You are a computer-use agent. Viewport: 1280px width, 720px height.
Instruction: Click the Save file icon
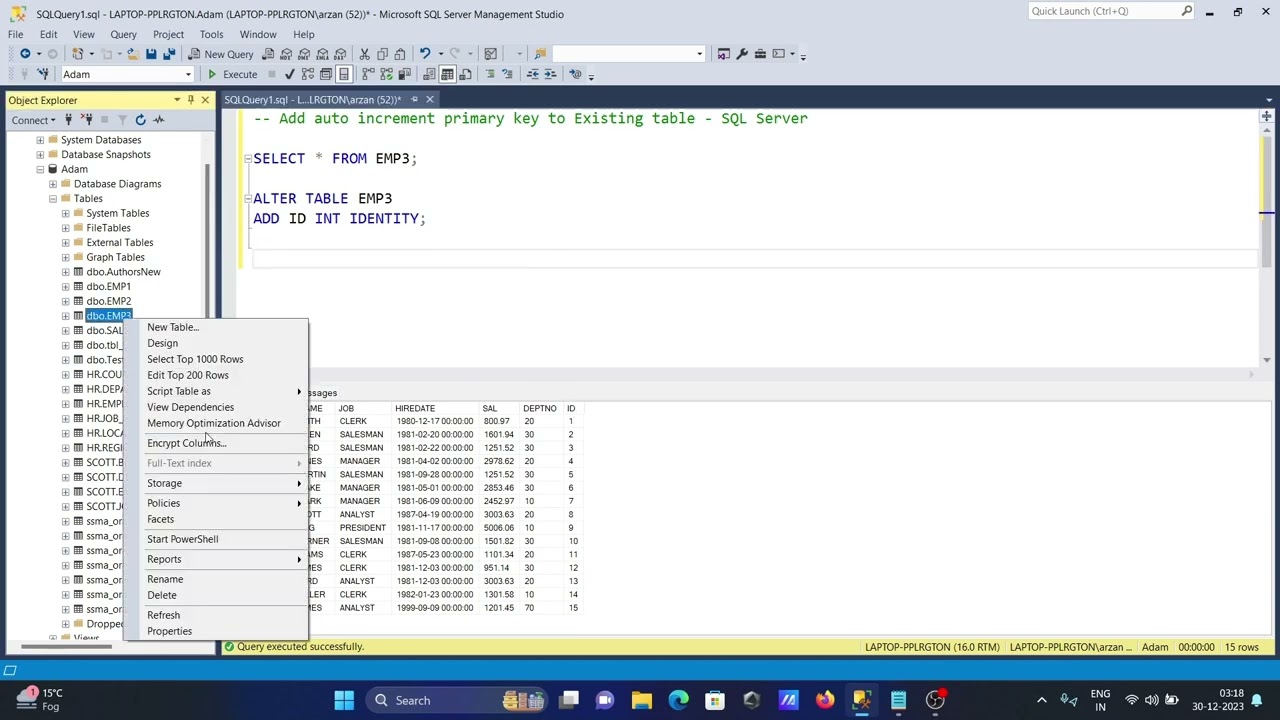151,54
